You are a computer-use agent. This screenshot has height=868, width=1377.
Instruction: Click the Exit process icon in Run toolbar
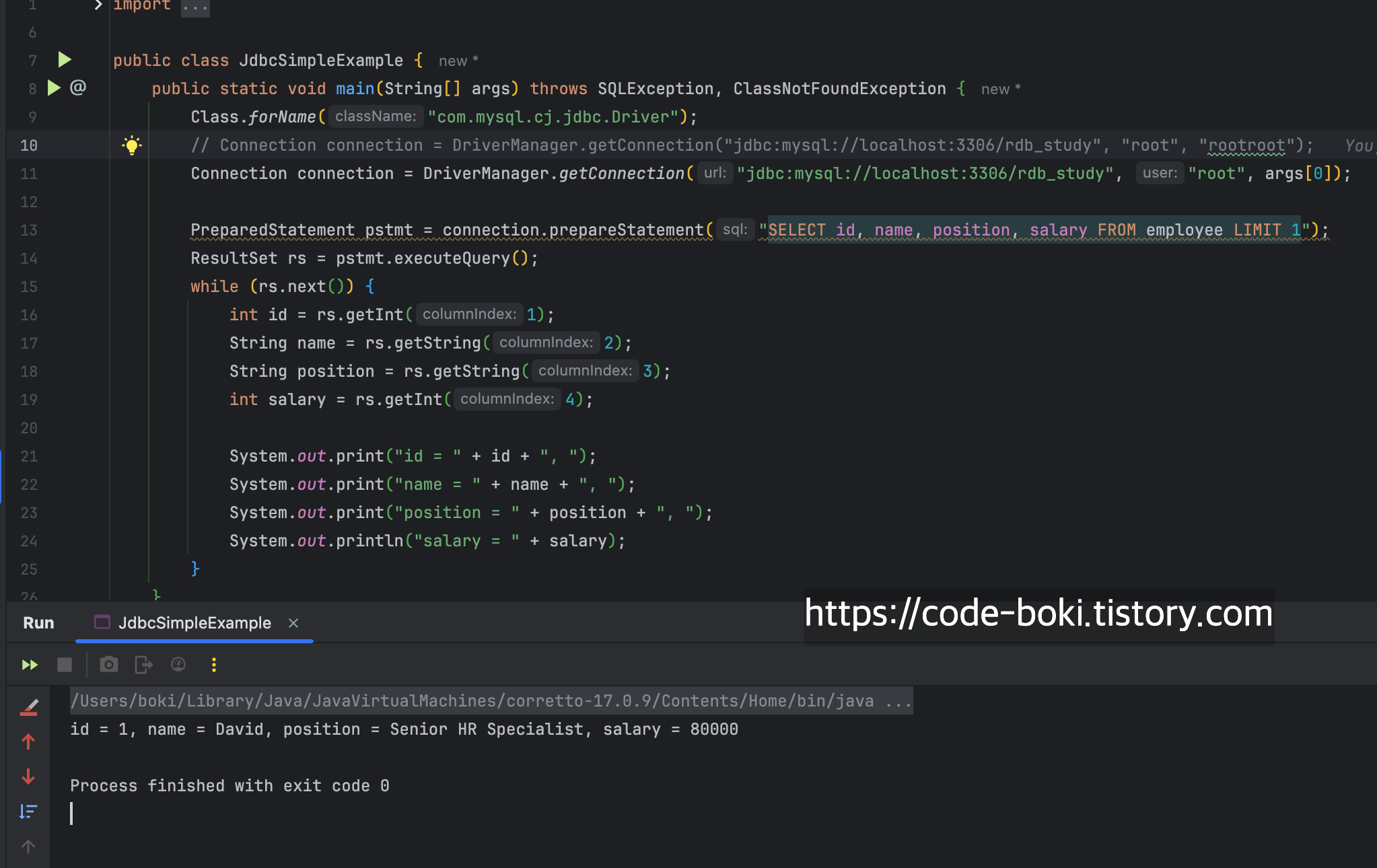click(143, 665)
